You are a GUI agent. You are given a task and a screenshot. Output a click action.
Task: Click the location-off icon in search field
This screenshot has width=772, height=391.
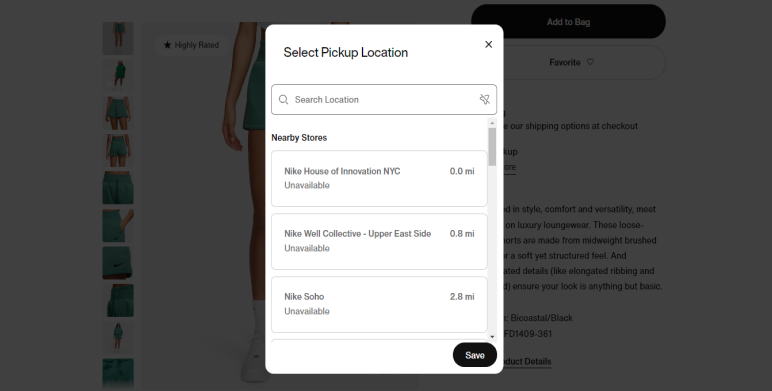[484, 99]
